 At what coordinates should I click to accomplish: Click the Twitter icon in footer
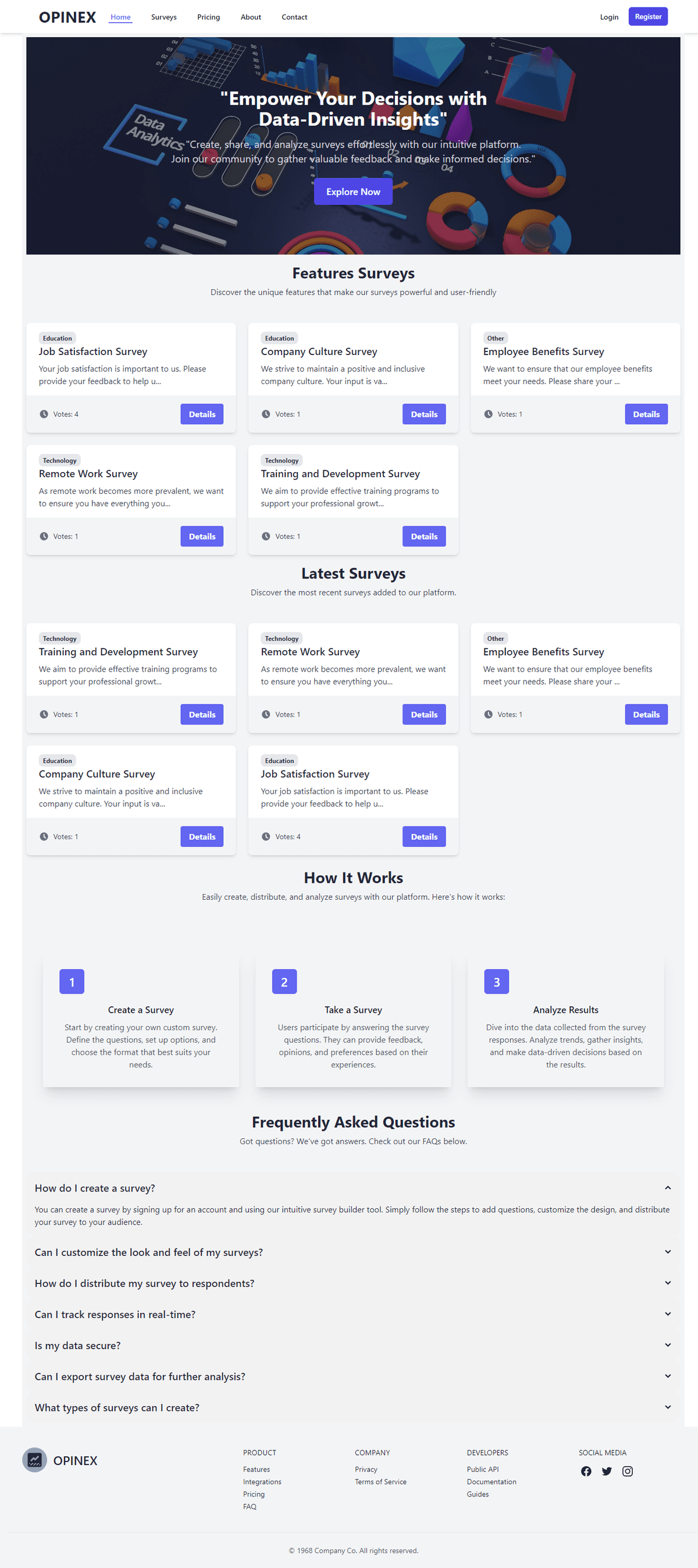[607, 1471]
